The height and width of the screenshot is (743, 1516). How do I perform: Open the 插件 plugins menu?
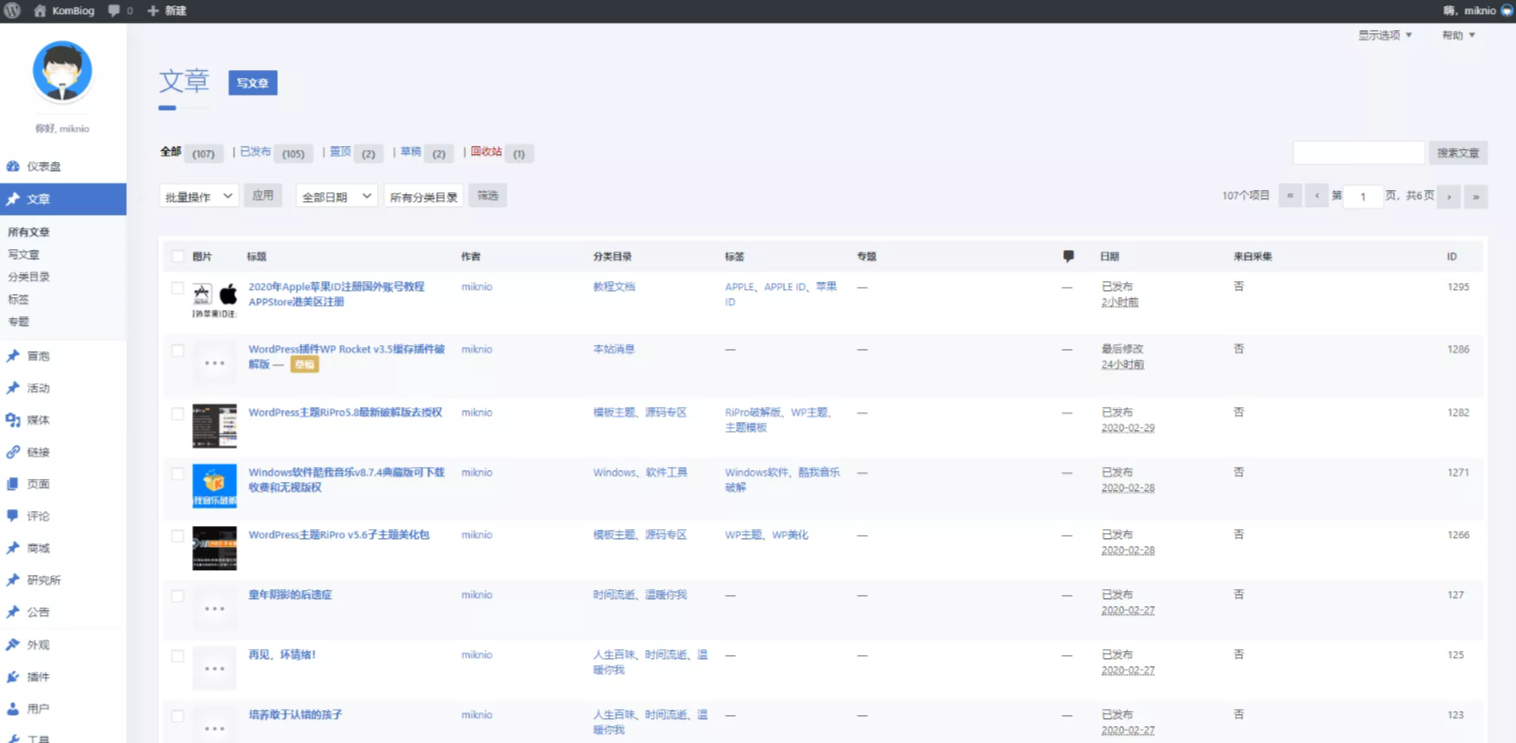(38, 677)
